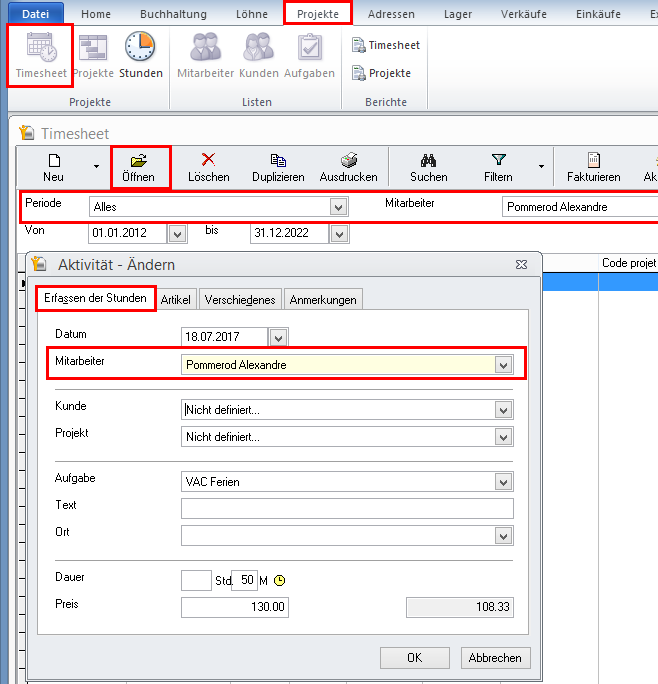The height and width of the screenshot is (684, 658).
Task: Expand the arrow next to Filtern
Action: tap(541, 167)
